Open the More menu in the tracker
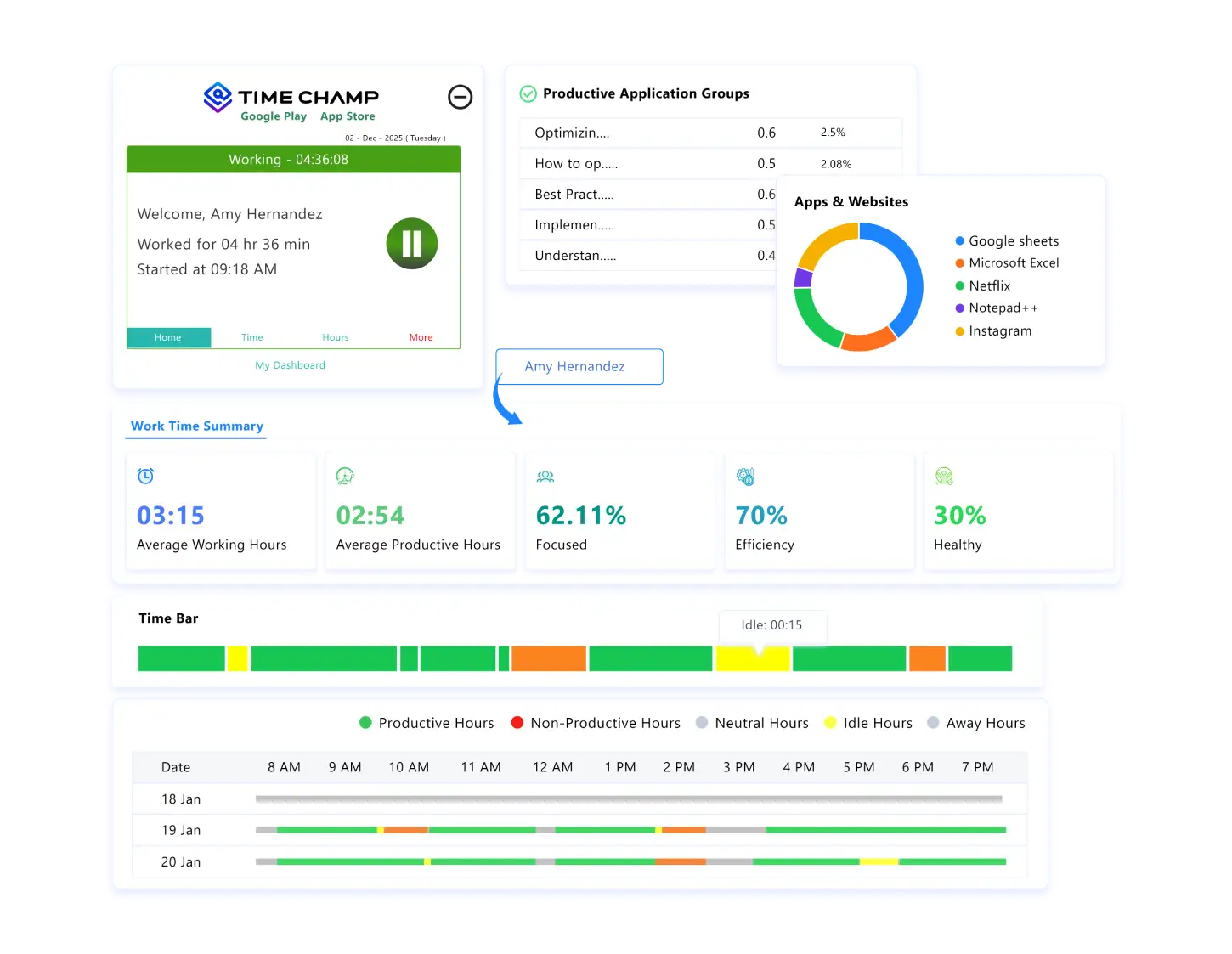Image resolution: width=1232 pixels, height=954 pixels. 421,337
